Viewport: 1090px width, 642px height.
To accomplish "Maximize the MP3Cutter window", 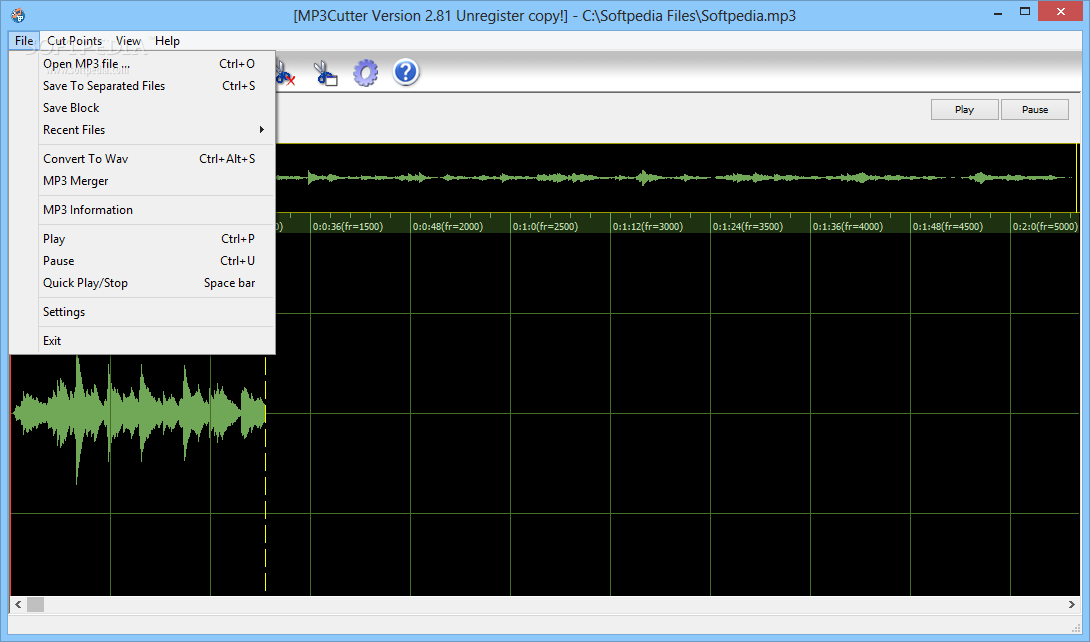I will pyautogui.click(x=1025, y=12).
